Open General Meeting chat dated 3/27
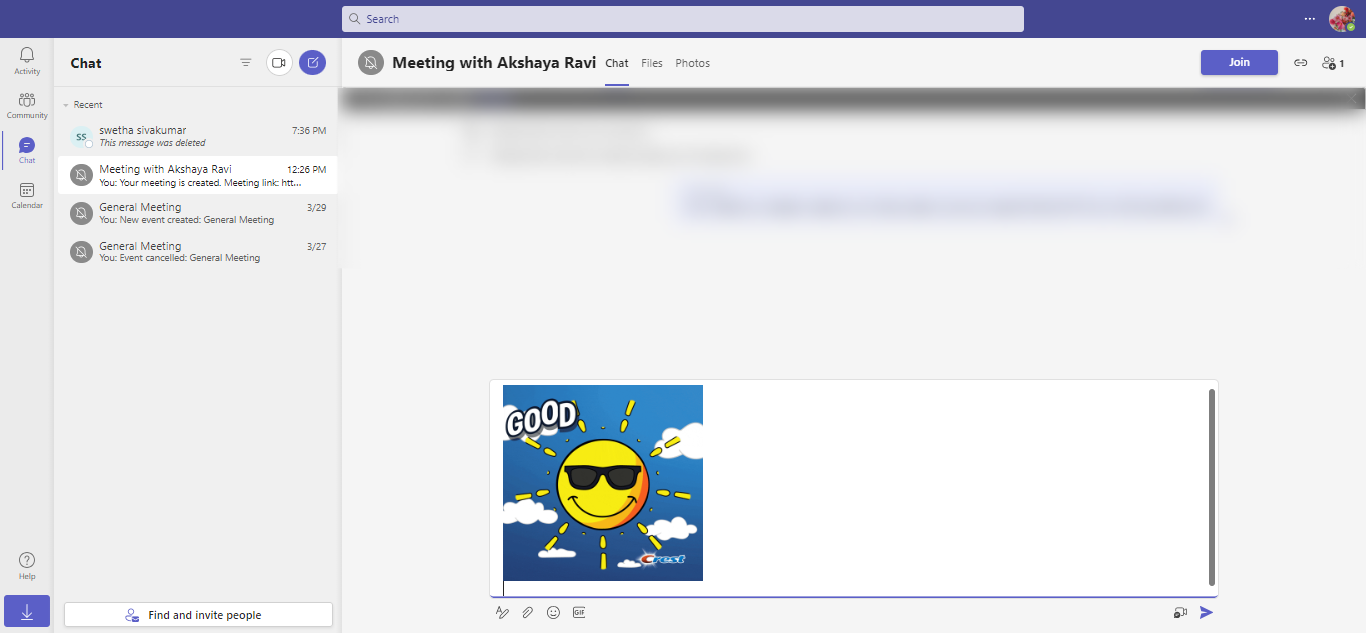The width and height of the screenshot is (1366, 633). 197,252
